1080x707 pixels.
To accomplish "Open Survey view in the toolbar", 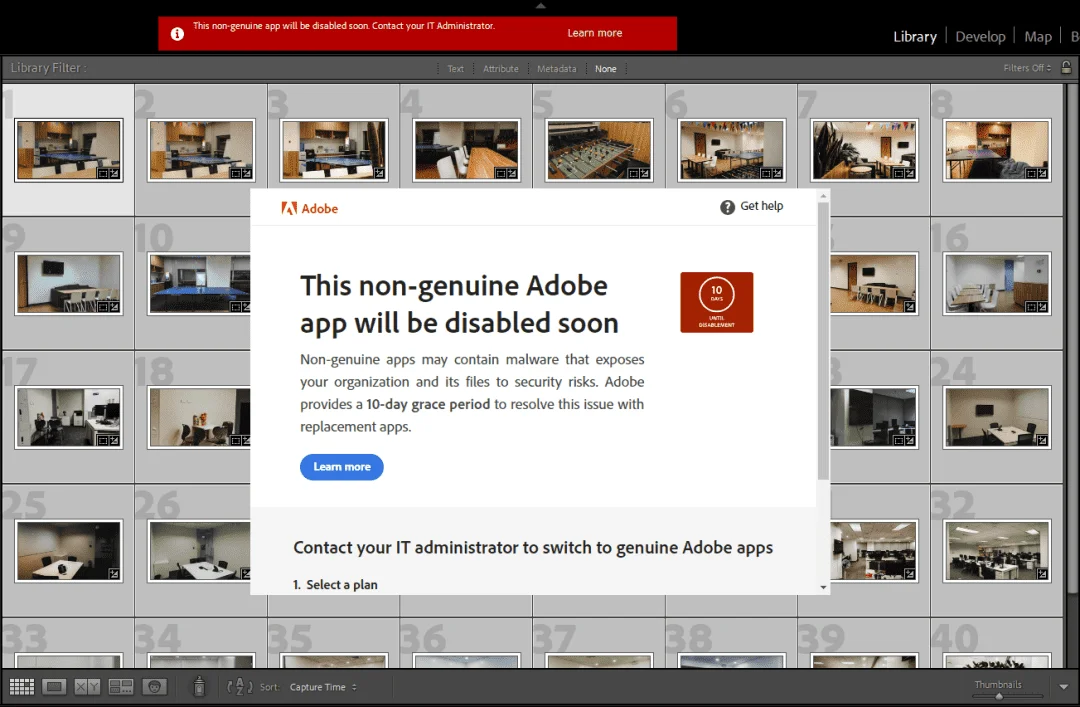I will pos(121,686).
